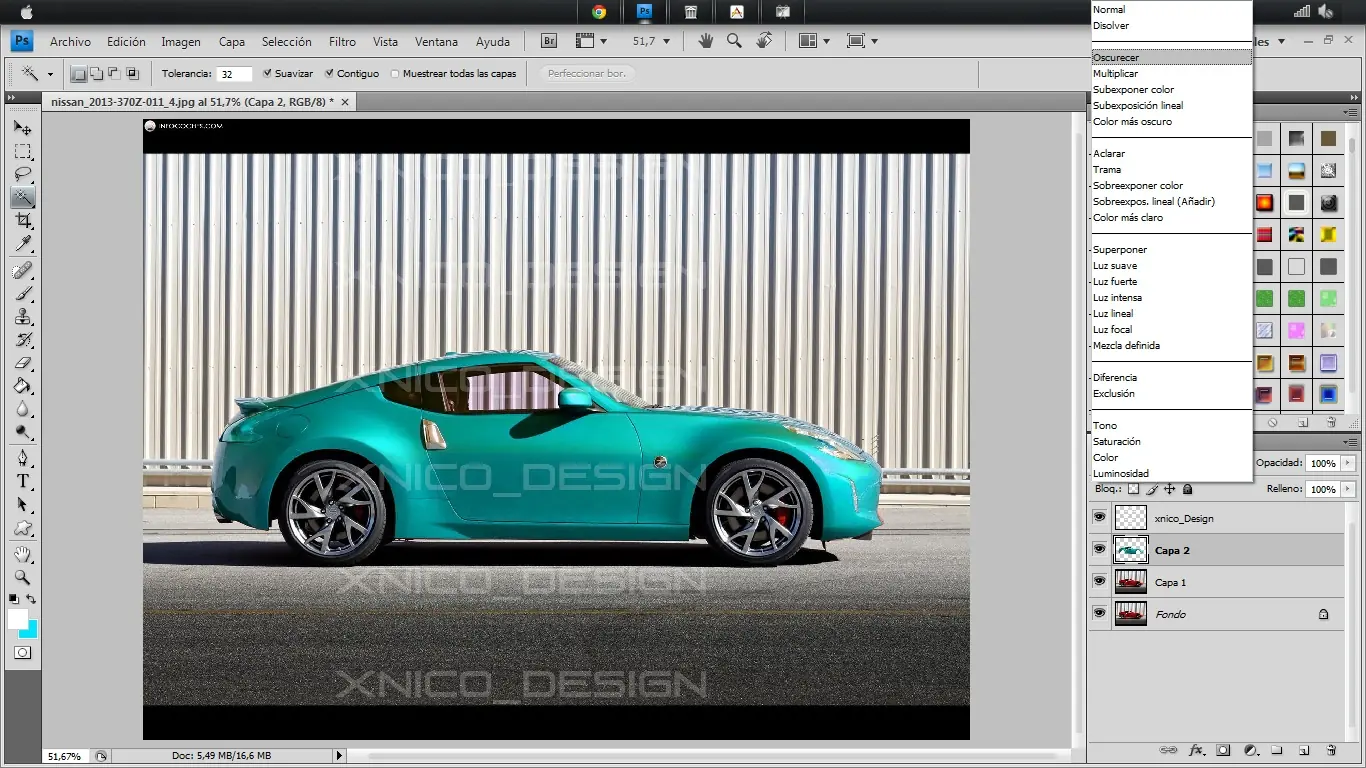Toggle the Suavizar checkbox

click(x=267, y=73)
